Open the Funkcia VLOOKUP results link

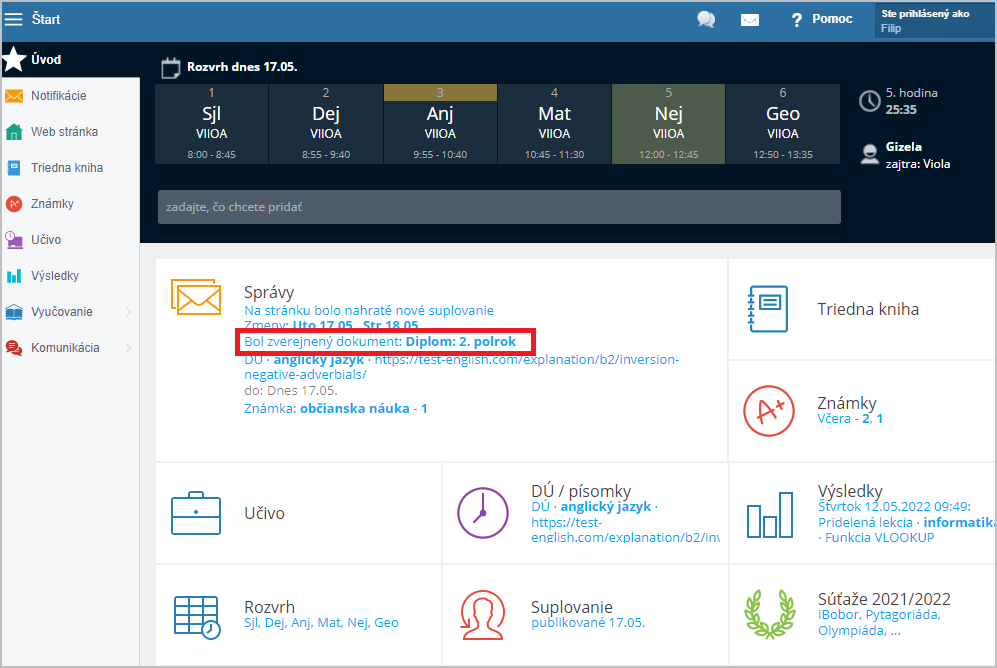pos(879,537)
